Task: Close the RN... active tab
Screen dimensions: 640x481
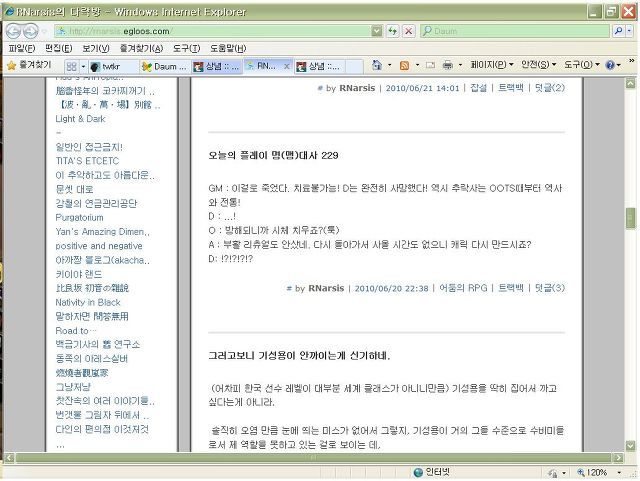Action: (x=287, y=67)
